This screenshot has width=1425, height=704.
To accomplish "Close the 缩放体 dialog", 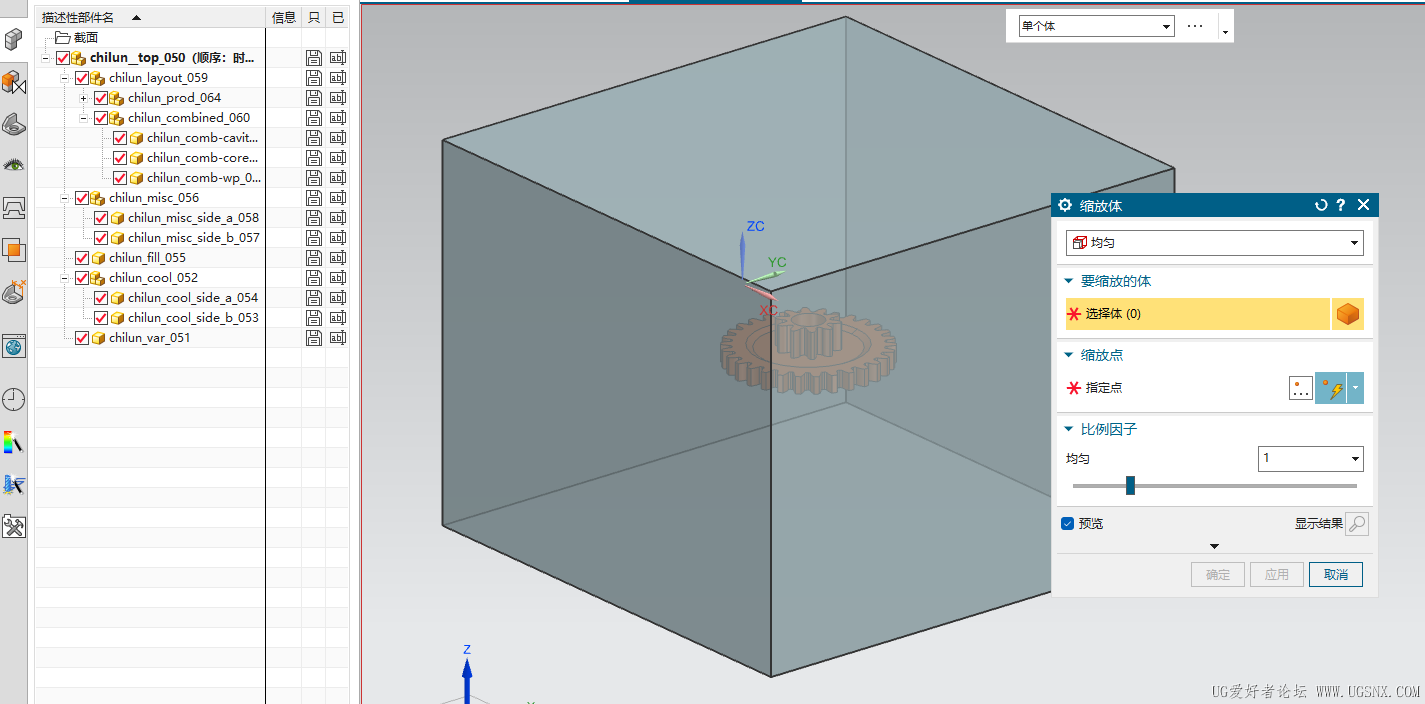I will [1363, 205].
